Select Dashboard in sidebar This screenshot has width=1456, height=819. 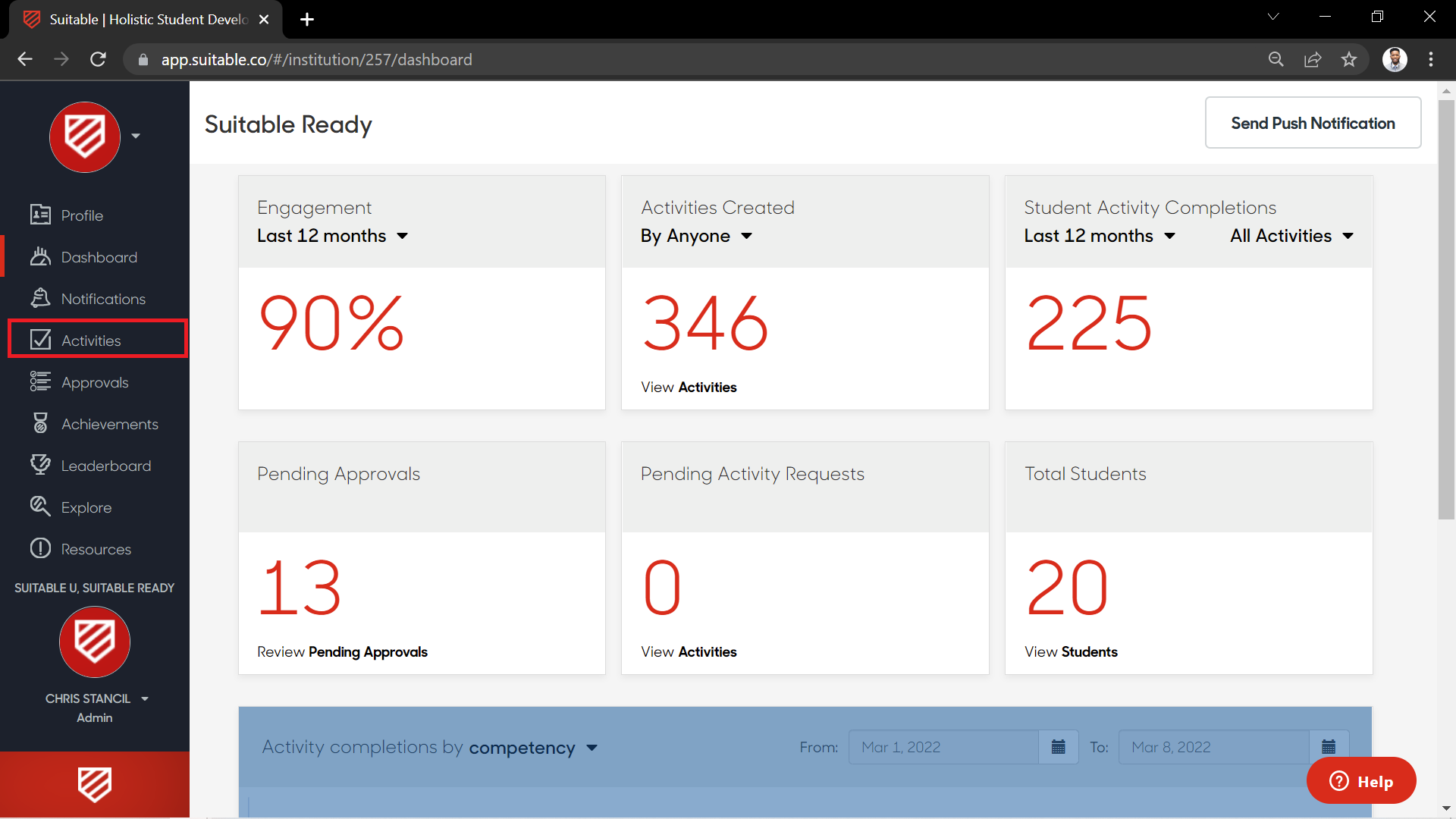point(99,257)
